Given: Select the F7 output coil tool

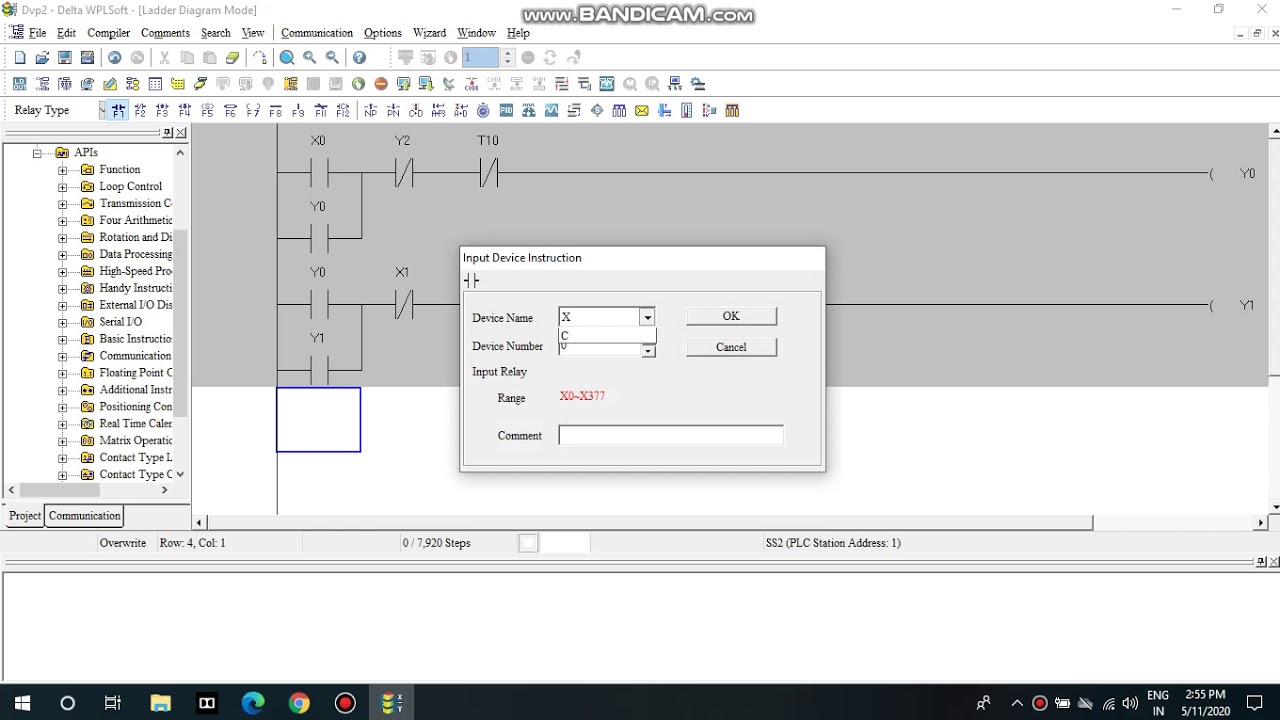Looking at the screenshot, I should pos(253,111).
